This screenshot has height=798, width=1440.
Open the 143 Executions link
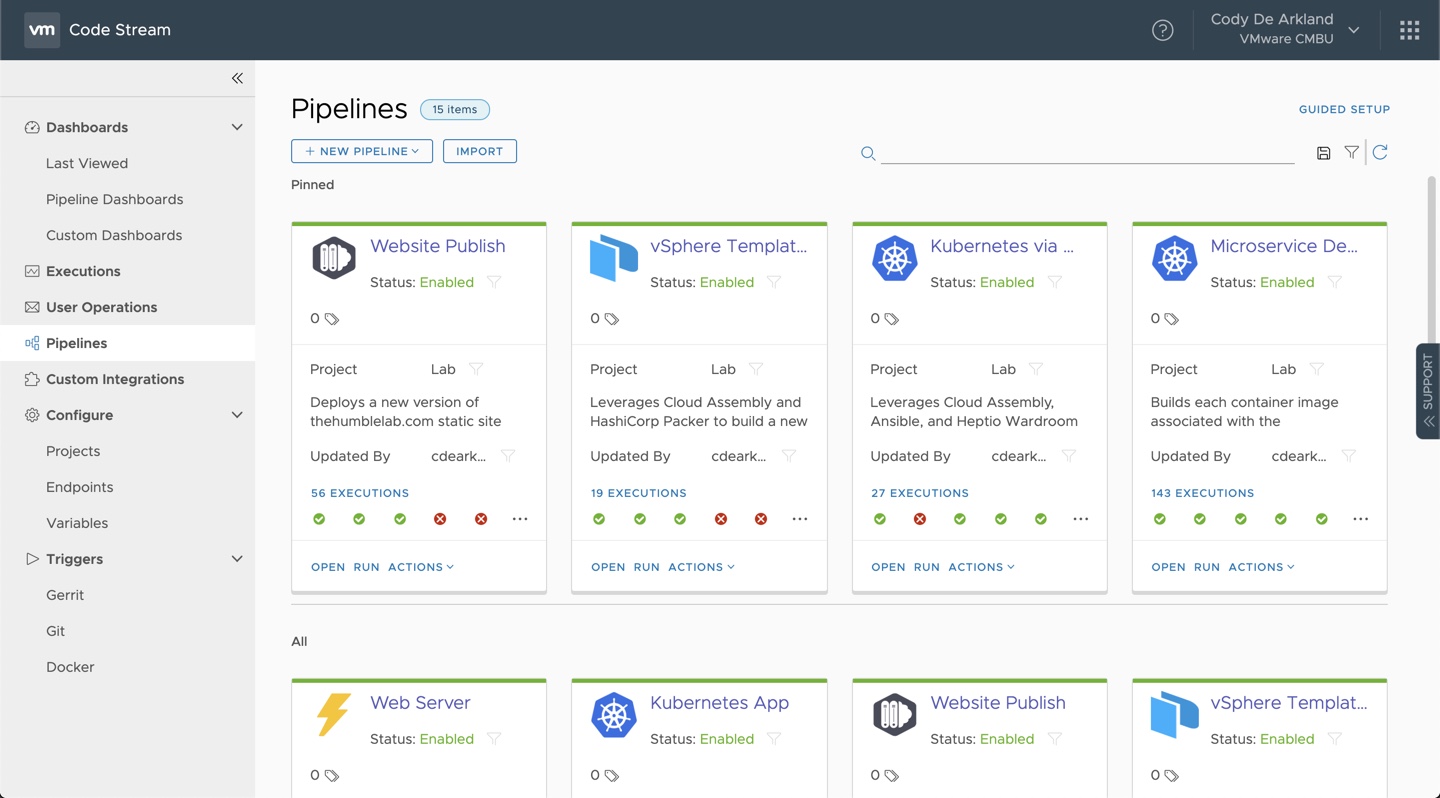click(1202, 493)
